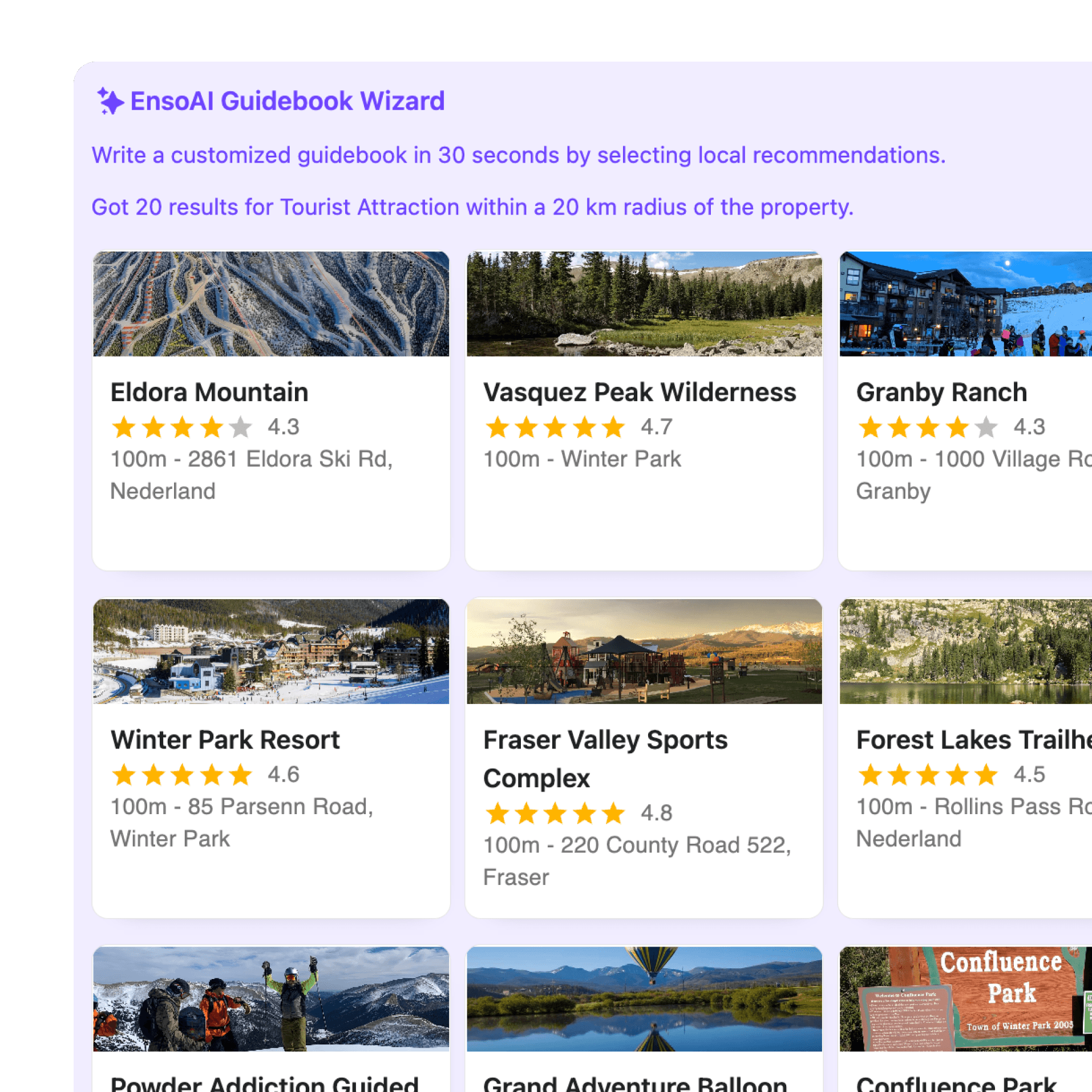
Task: Click the Granby Ranch card title
Action: [x=941, y=393]
